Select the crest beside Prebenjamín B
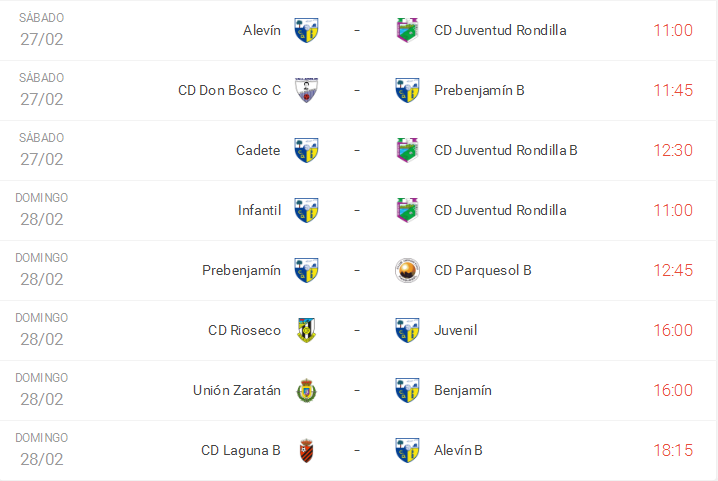The image size is (718, 481). (407, 90)
